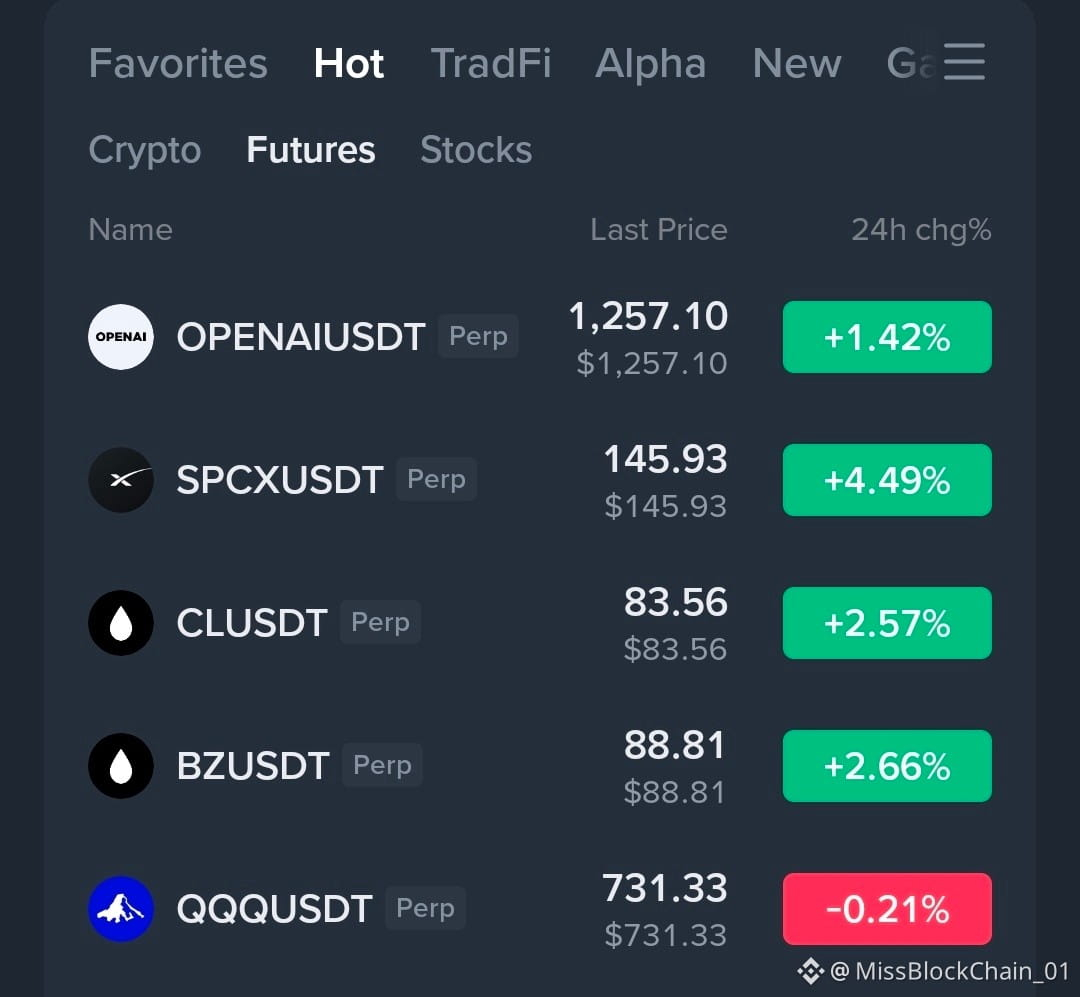Tap the OPENAI coin logo icon
Viewport: 1080px width, 997px height.
point(121,337)
